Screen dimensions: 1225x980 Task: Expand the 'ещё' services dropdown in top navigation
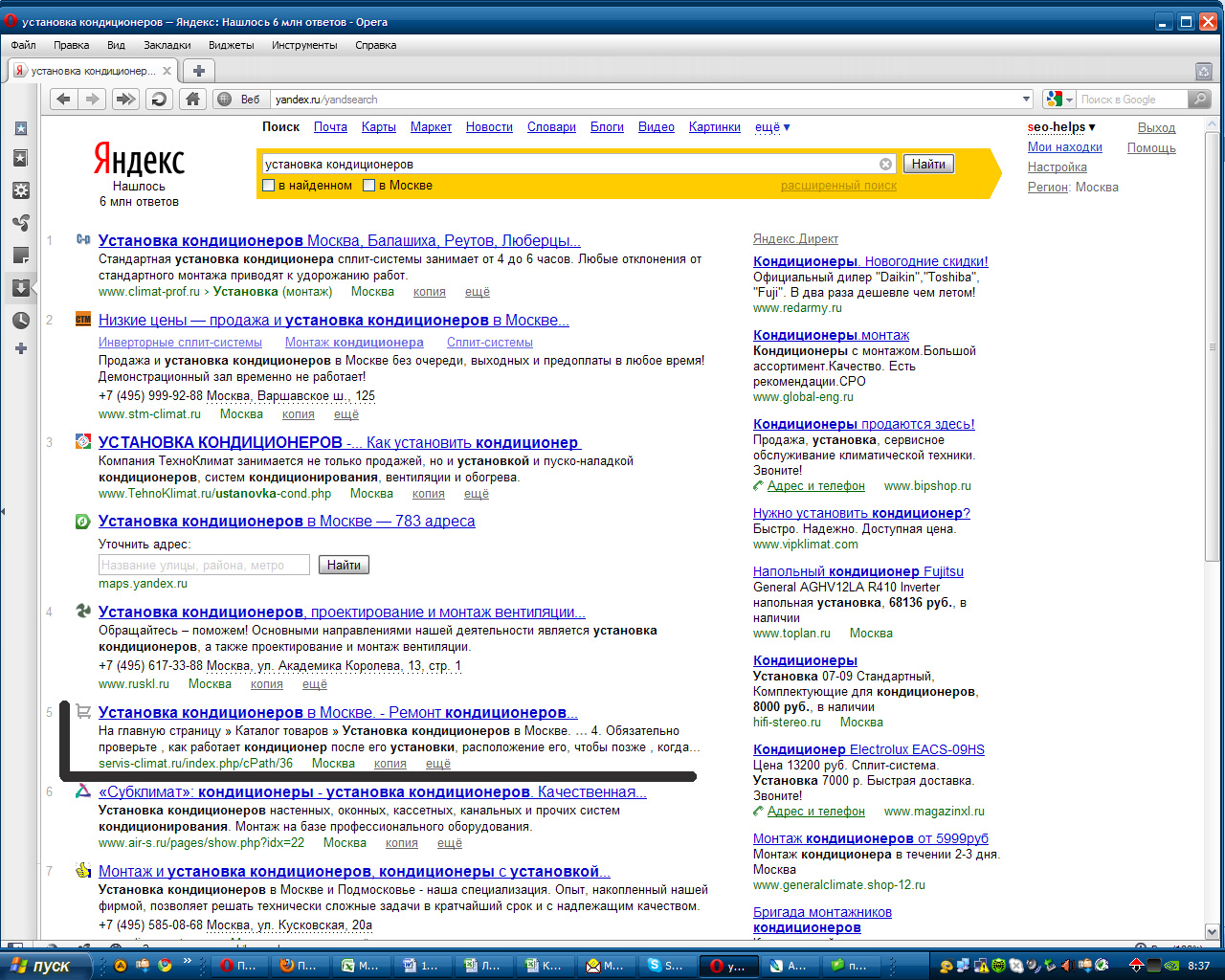tap(772, 127)
